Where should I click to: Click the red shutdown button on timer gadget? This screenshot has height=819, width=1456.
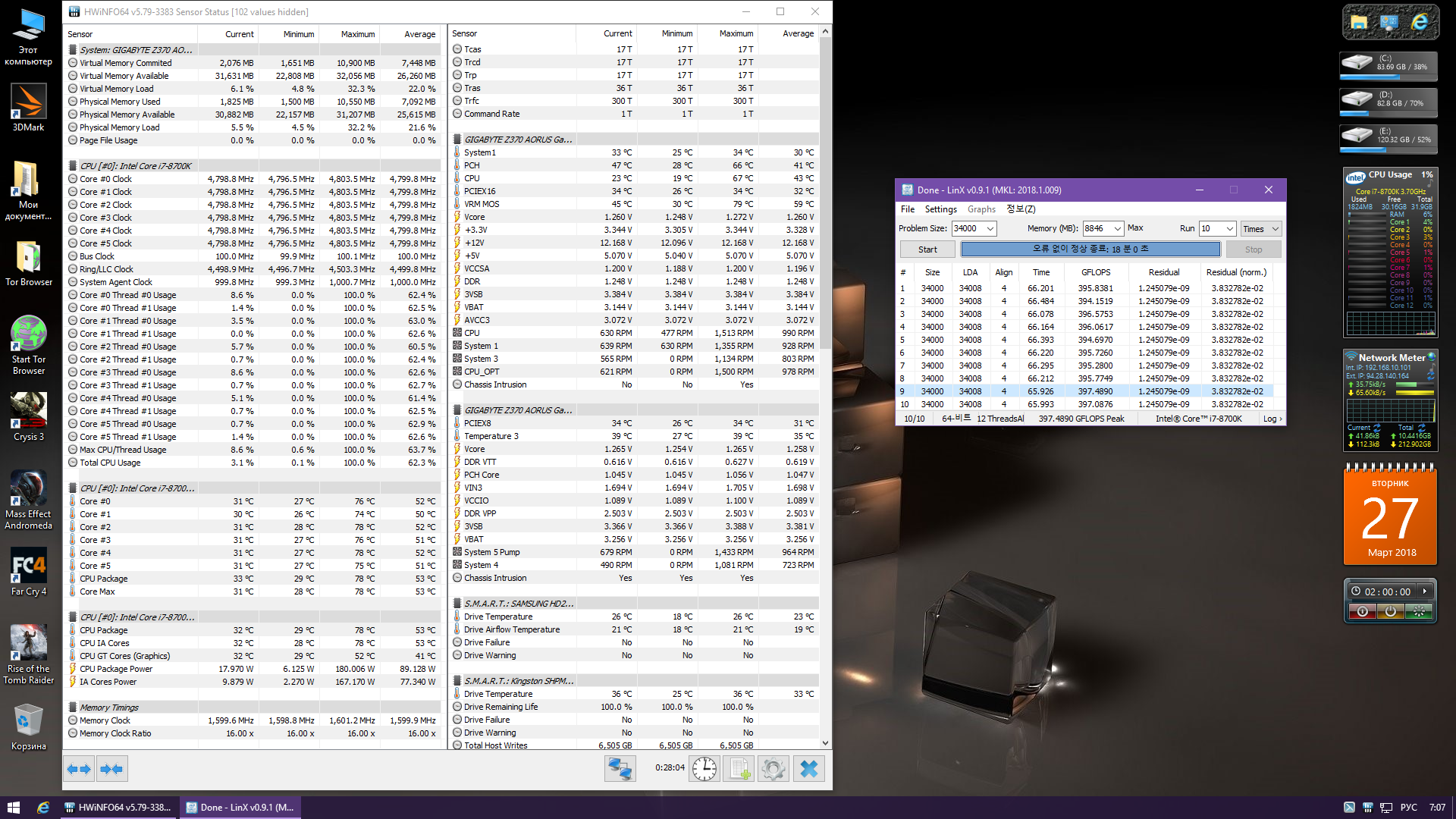coord(1363,611)
